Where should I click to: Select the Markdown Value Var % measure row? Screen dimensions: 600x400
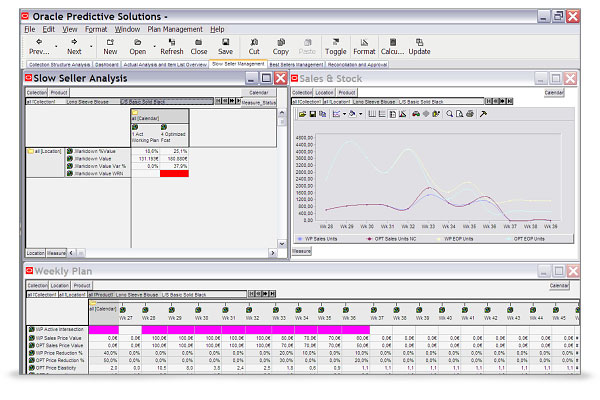(x=99, y=166)
